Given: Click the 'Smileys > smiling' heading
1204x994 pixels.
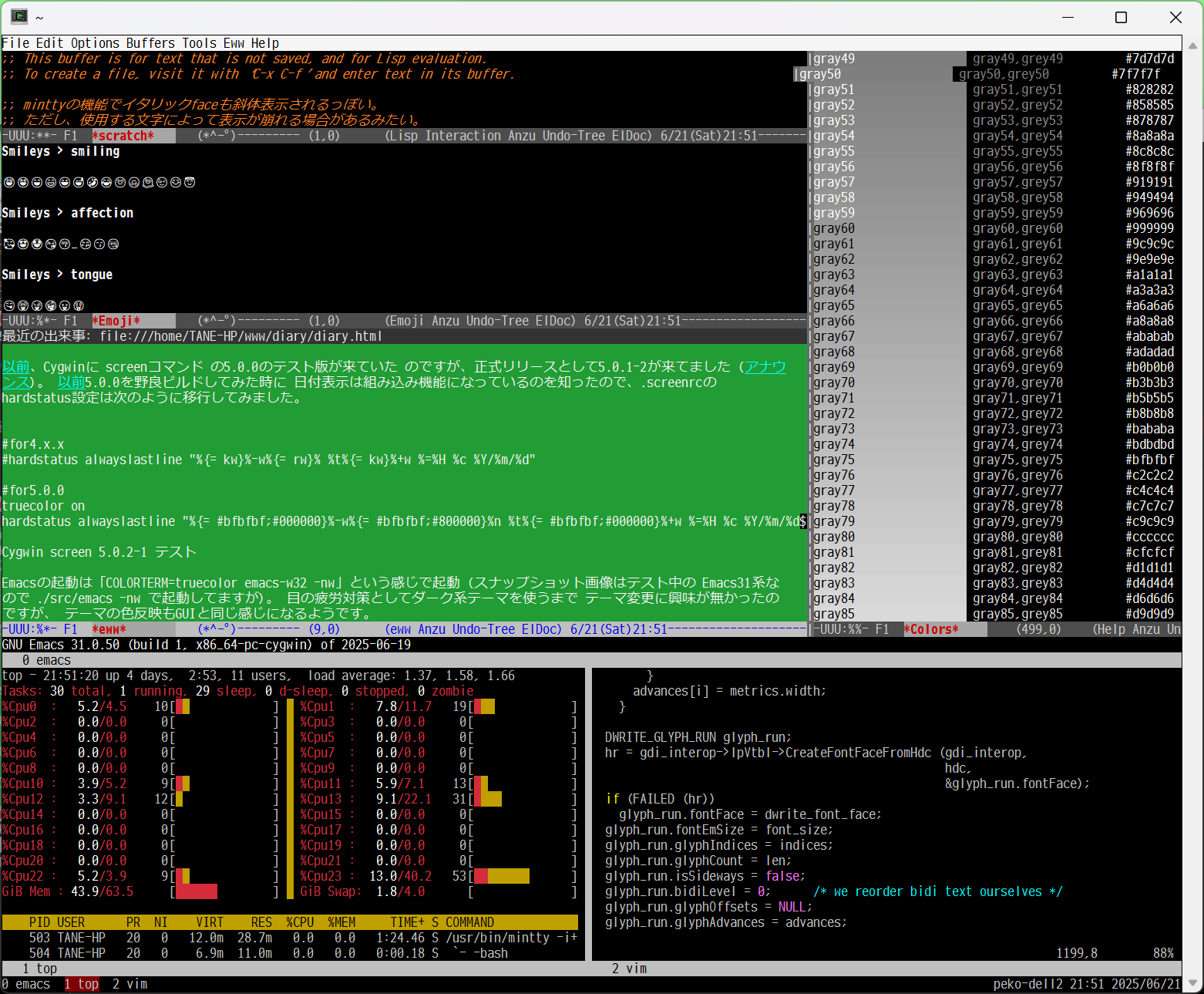Looking at the screenshot, I should 61,151.
